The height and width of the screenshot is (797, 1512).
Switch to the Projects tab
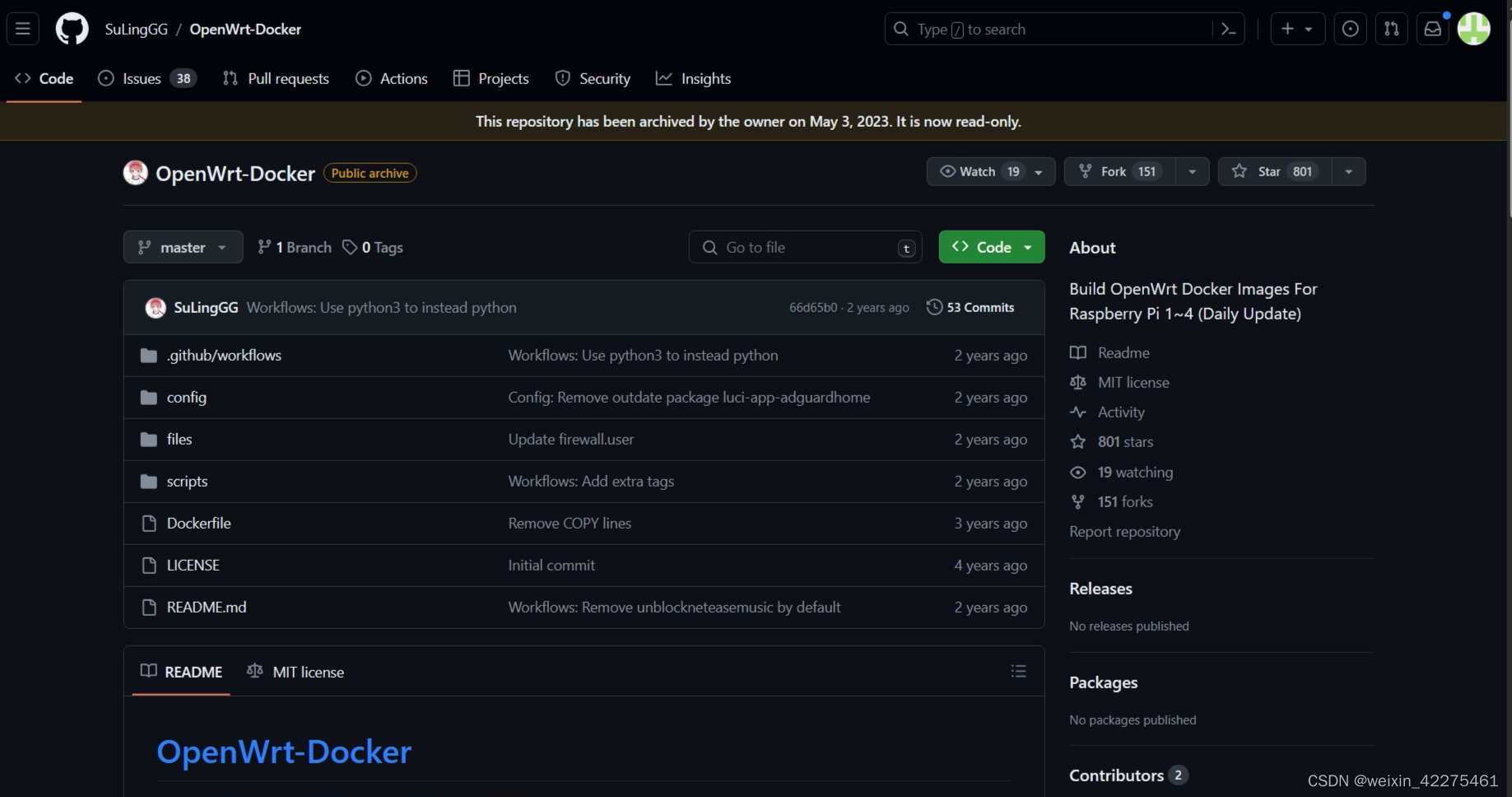491,79
